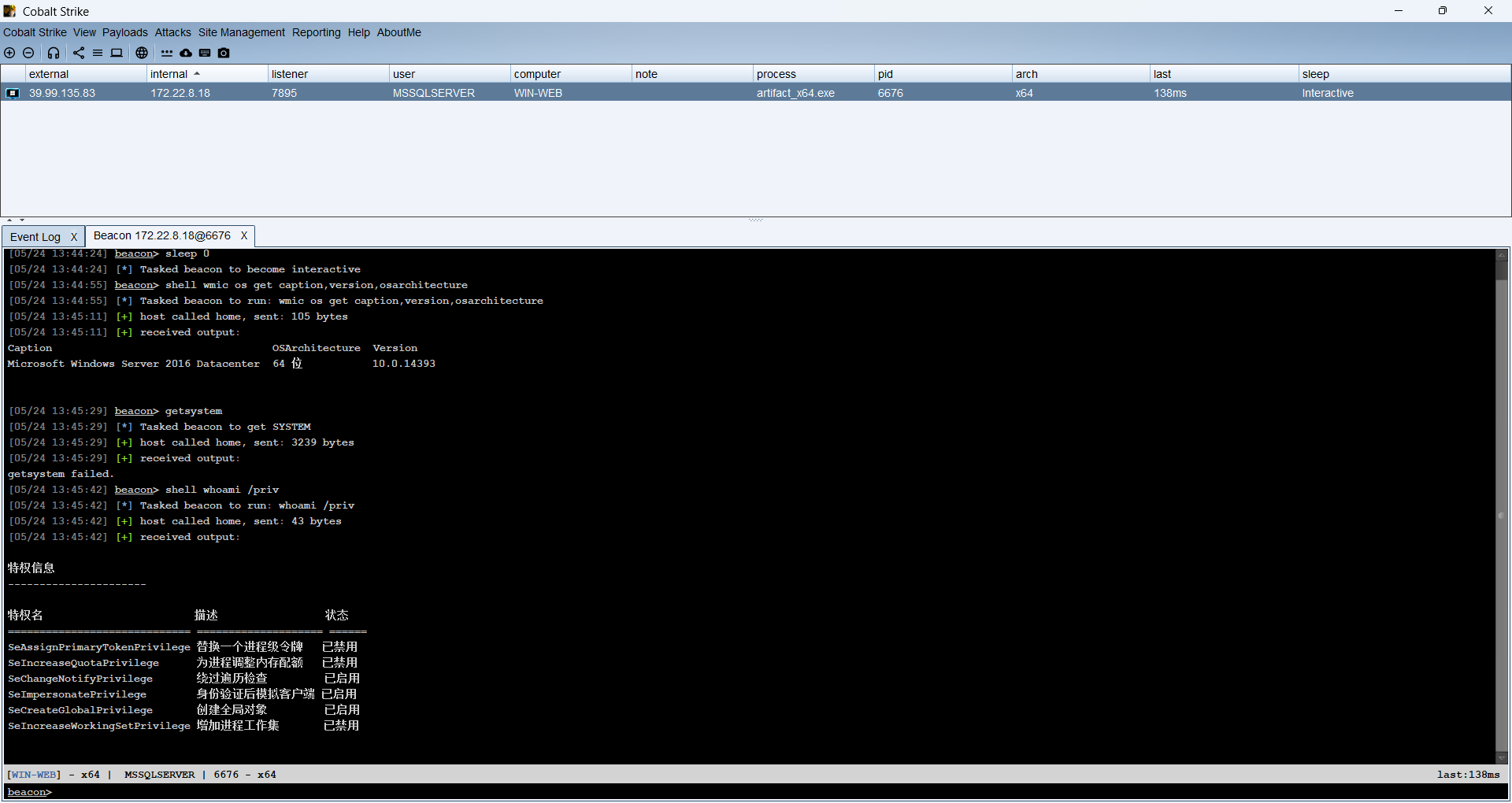The image size is (1512, 803).
Task: Open web log globe icon
Action: pyautogui.click(x=142, y=53)
